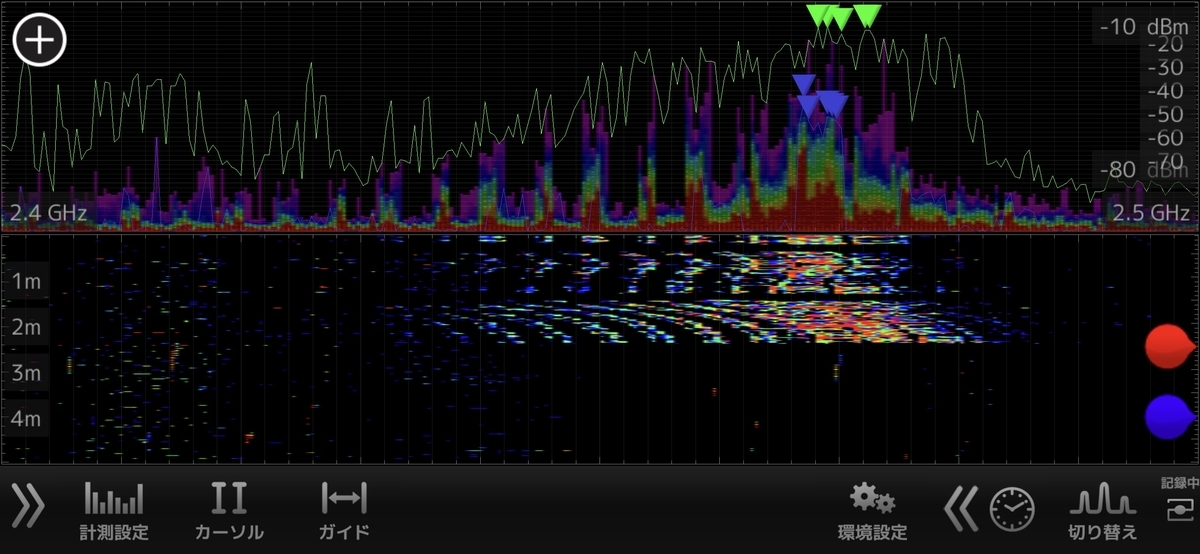1200x554 pixels.
Task: Tap the 3m waterfall time label
Action: [26, 373]
